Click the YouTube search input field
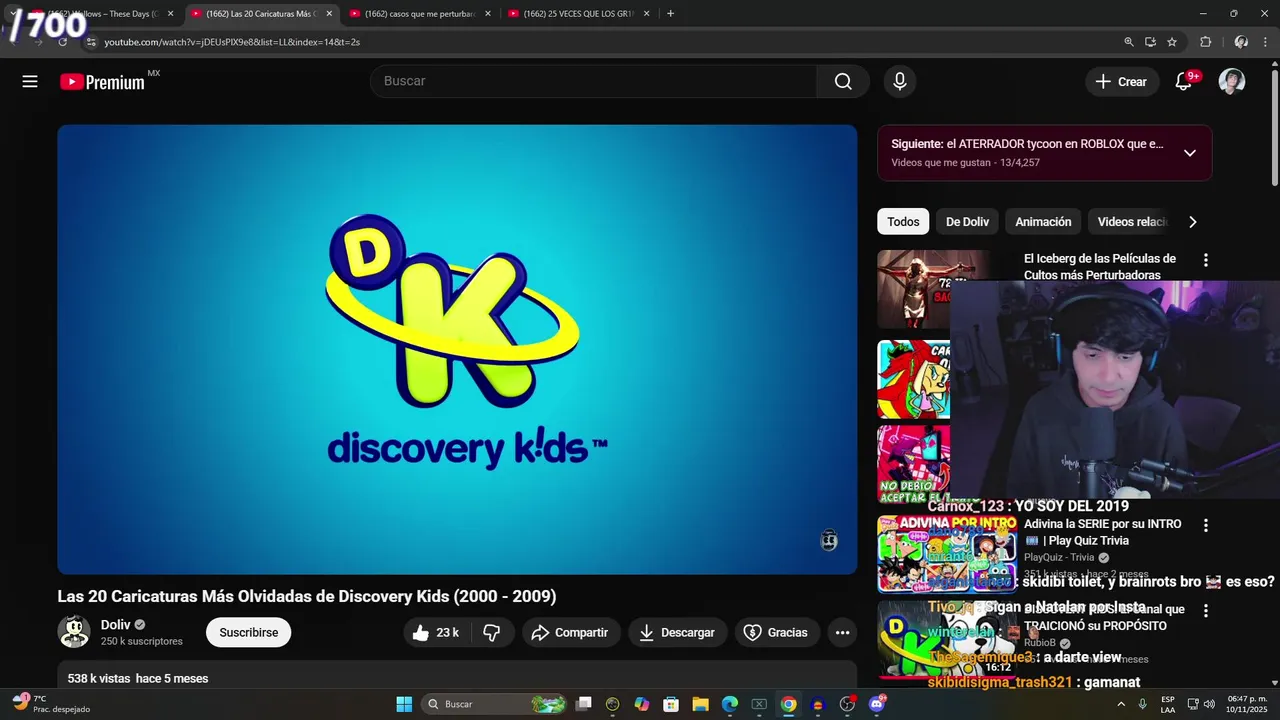Screen dimensions: 1280x720 pyautogui.click(x=594, y=82)
